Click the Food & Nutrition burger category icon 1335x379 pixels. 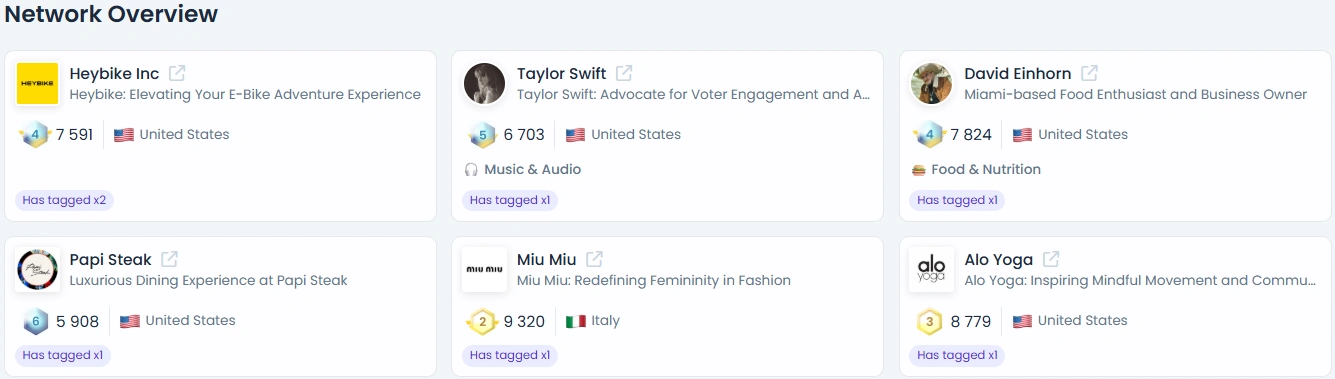pyautogui.click(x=919, y=170)
